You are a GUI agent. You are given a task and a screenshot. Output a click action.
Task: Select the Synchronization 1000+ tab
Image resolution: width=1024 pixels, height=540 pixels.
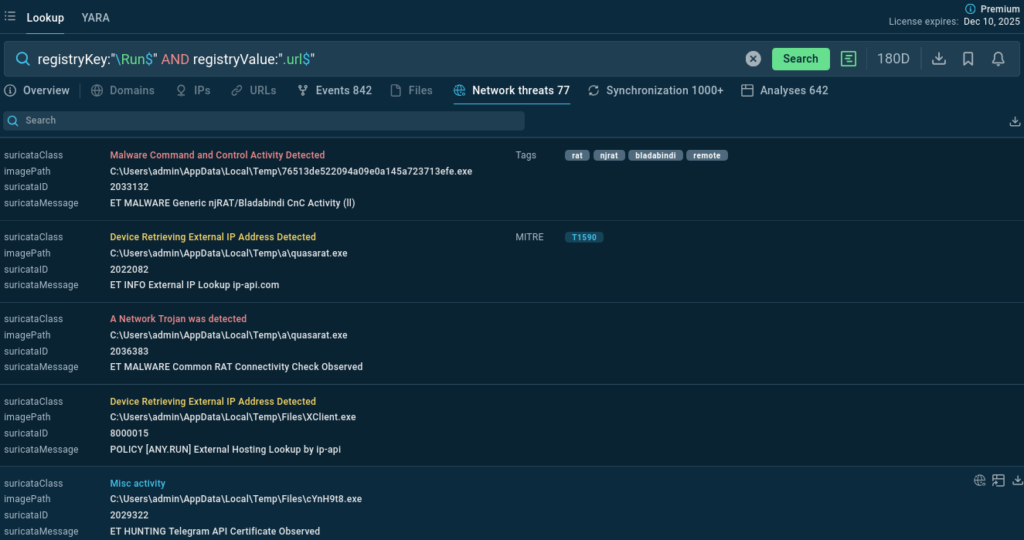coord(656,90)
